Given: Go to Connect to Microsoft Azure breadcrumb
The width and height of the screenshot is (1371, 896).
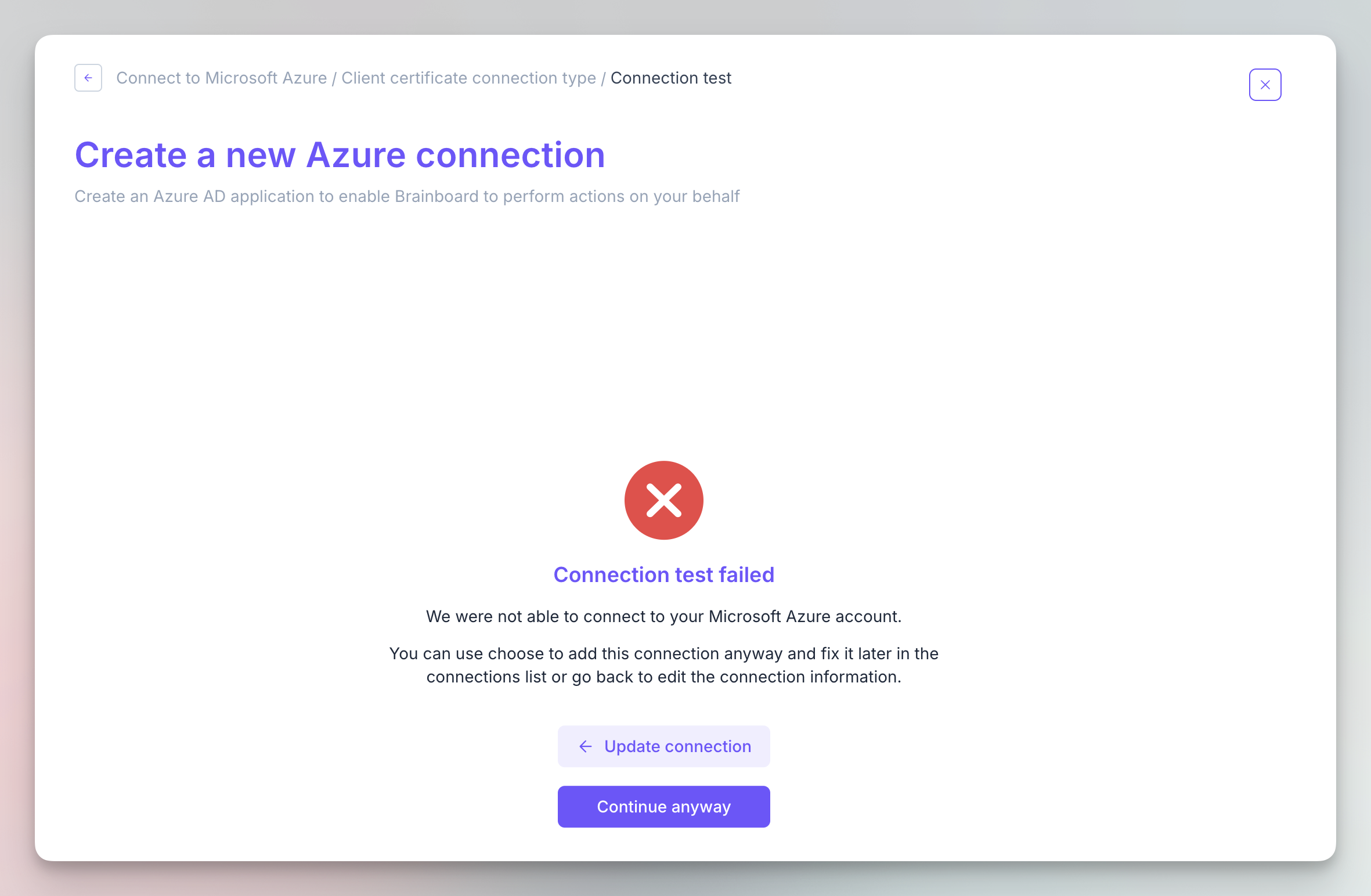Looking at the screenshot, I should coord(221,78).
